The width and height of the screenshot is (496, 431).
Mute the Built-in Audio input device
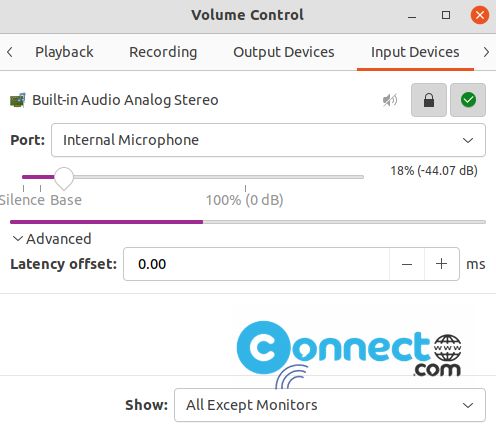pos(390,100)
